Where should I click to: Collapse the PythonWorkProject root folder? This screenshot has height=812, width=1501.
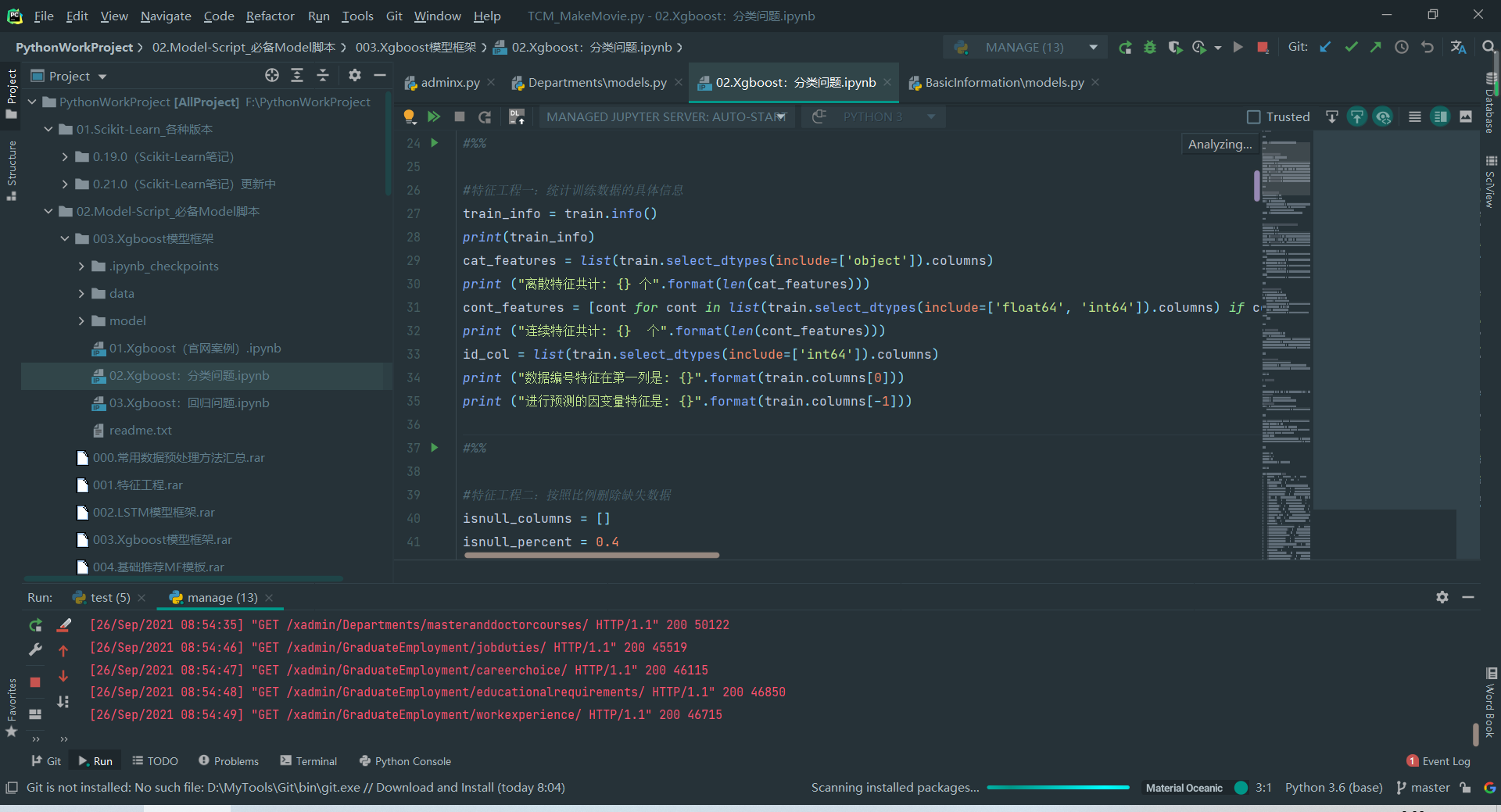(32, 102)
